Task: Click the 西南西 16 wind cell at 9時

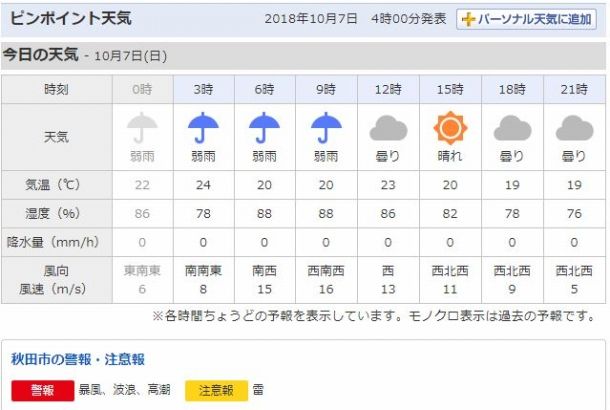Action: tap(326, 280)
